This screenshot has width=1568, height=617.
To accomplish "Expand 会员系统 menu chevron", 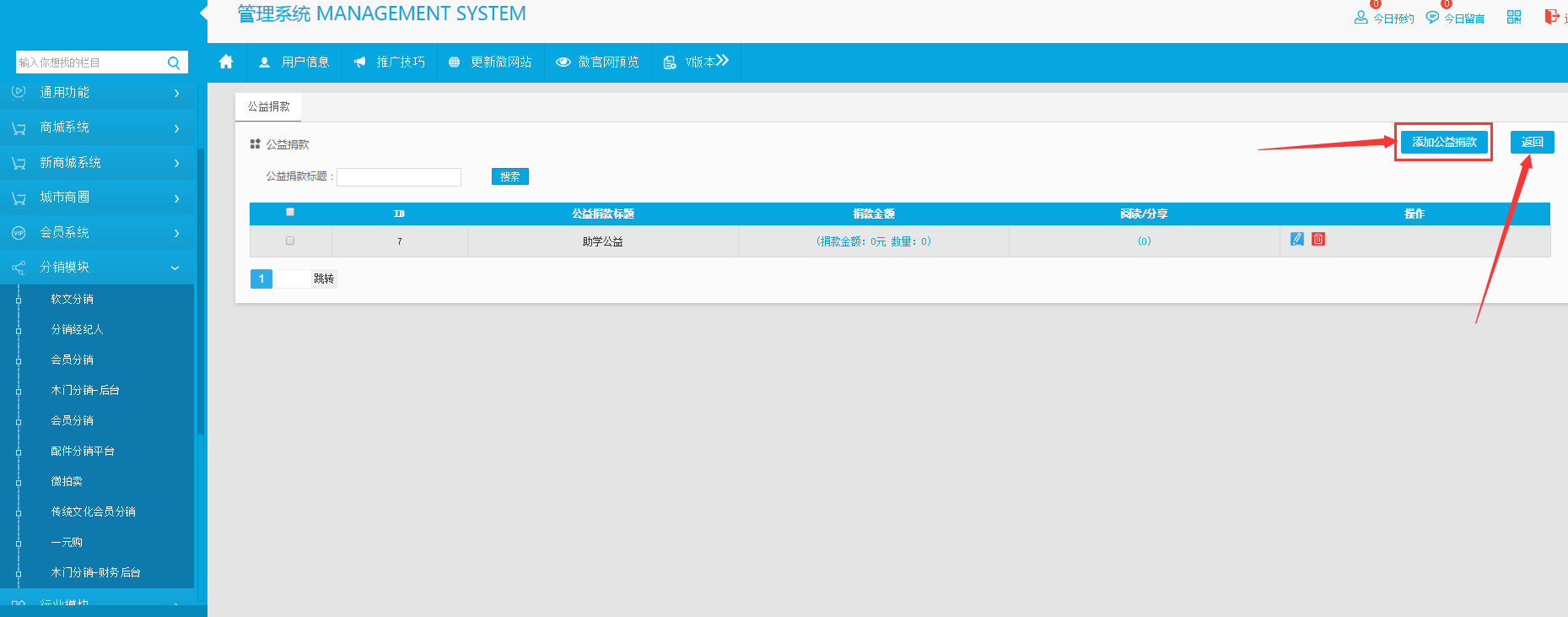I will click(176, 233).
